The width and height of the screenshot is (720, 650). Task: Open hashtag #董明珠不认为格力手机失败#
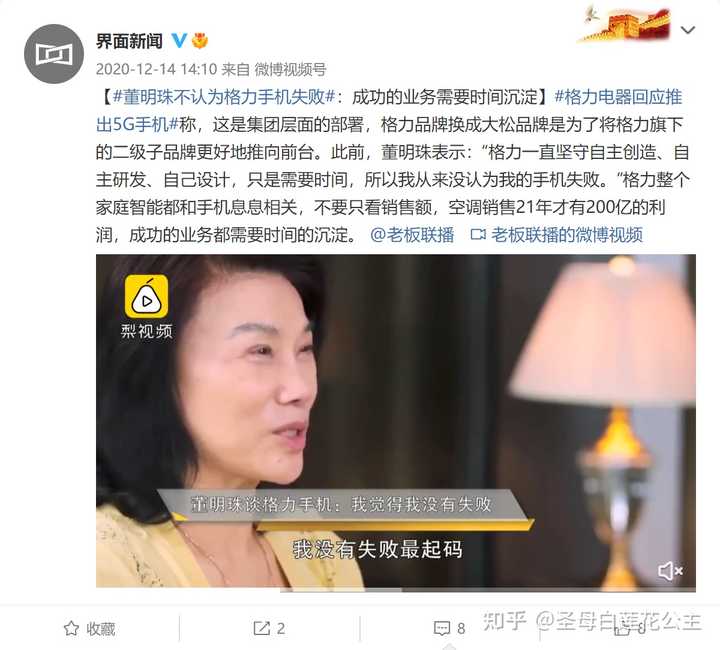224,97
